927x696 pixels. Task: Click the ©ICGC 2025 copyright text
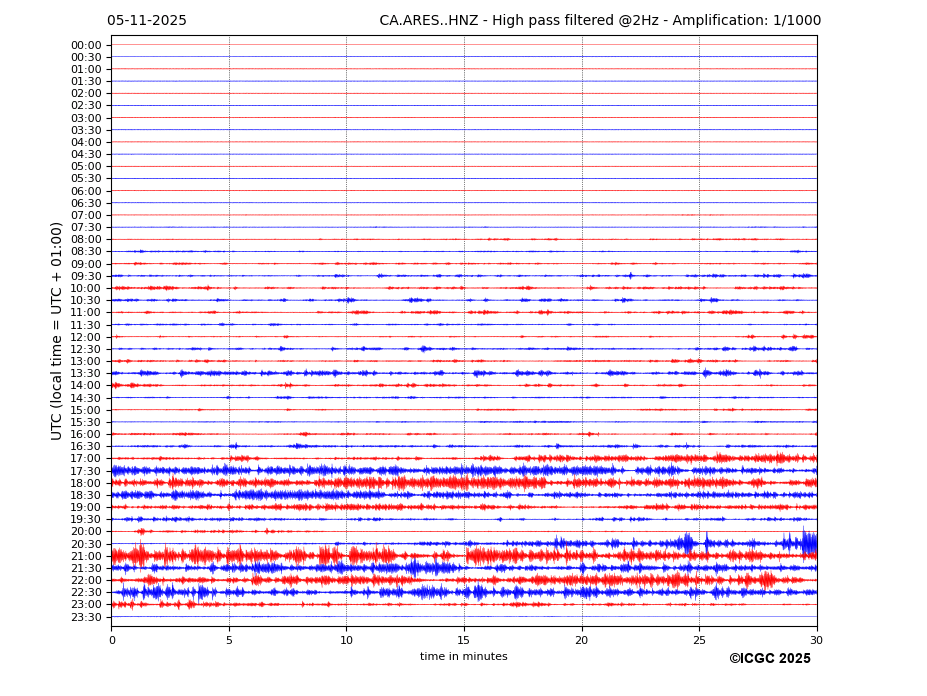pos(769,659)
